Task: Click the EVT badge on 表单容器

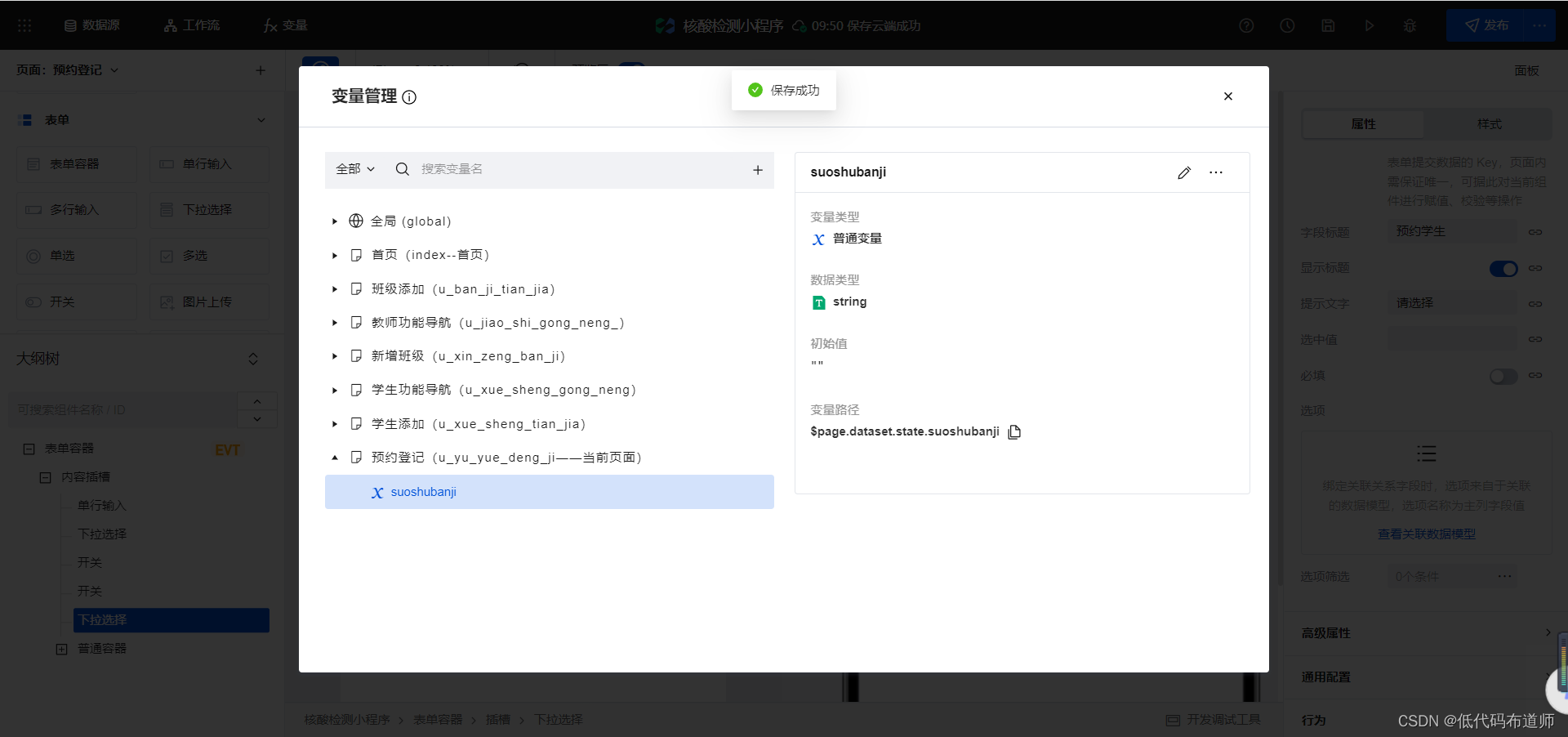Action: click(x=227, y=450)
